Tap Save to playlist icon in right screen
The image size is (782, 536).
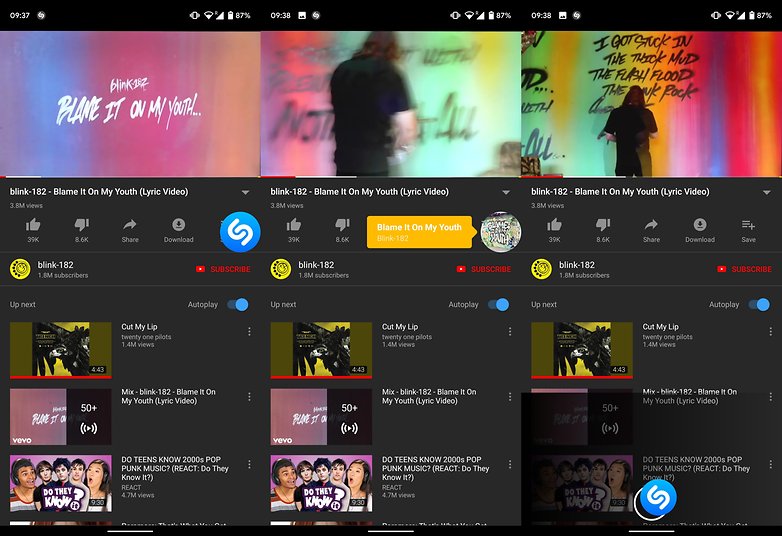point(749,225)
